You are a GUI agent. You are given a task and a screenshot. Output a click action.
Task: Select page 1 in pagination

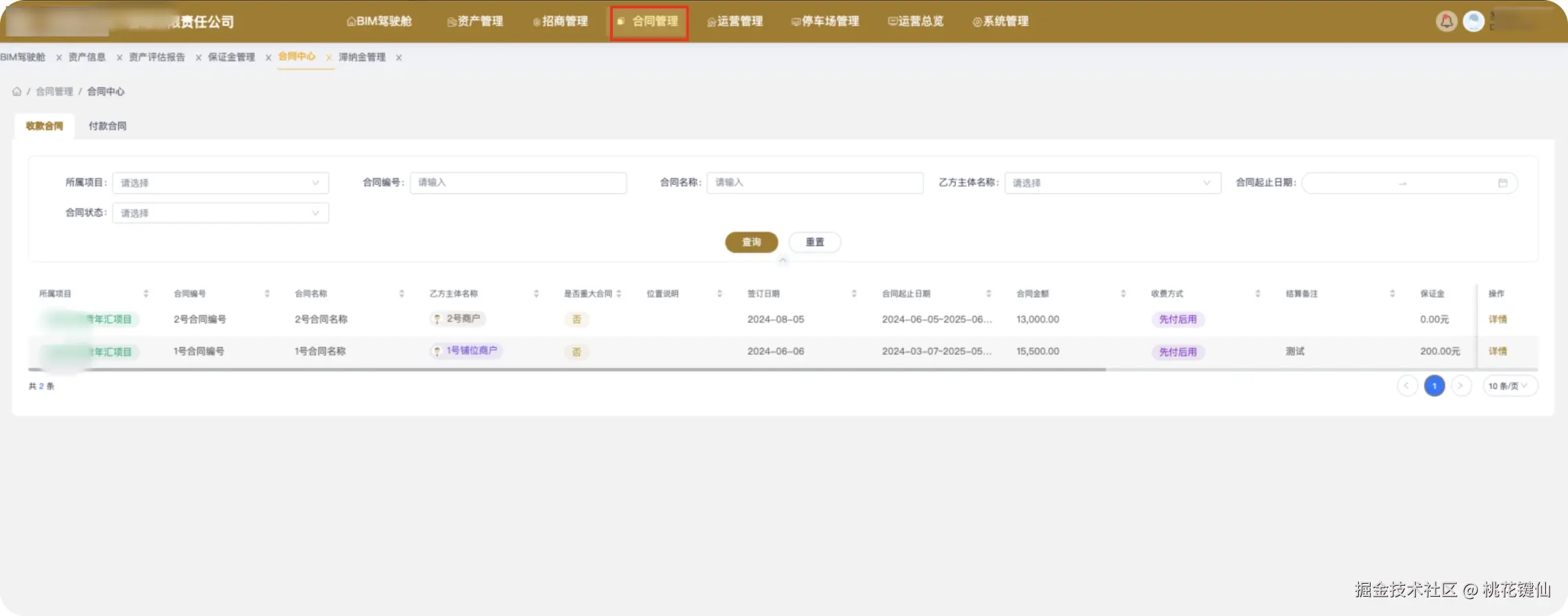[x=1434, y=386]
